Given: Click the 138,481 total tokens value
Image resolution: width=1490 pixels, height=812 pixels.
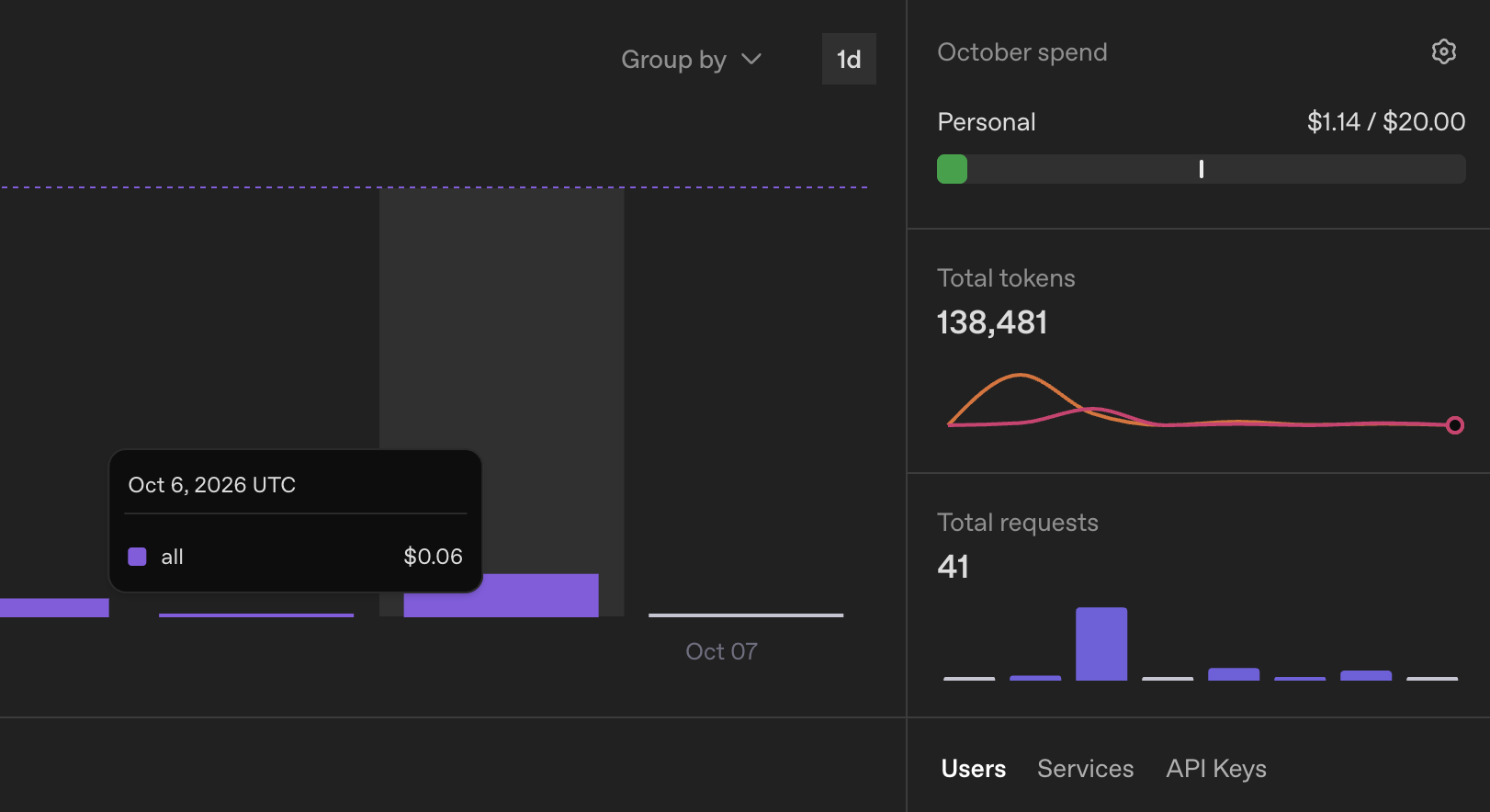Looking at the screenshot, I should point(992,322).
